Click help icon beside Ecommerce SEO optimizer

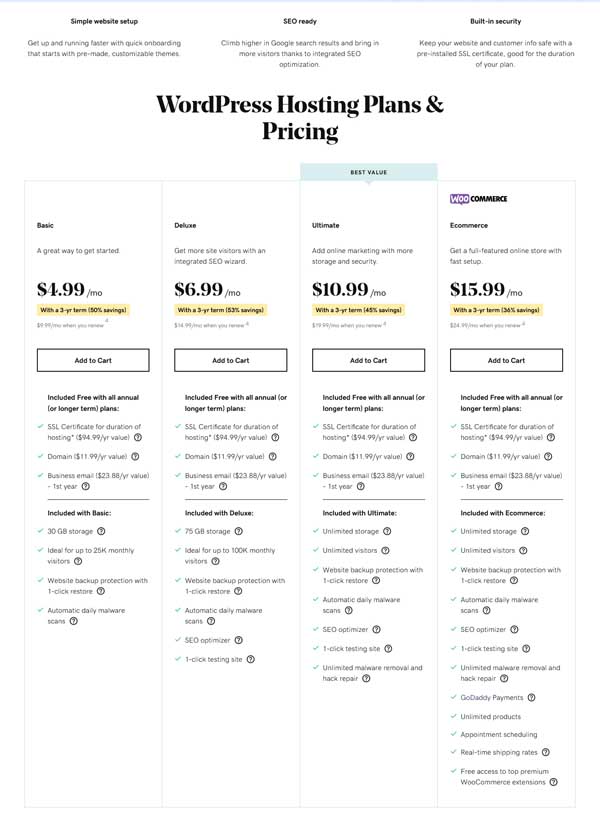pyautogui.click(x=514, y=630)
